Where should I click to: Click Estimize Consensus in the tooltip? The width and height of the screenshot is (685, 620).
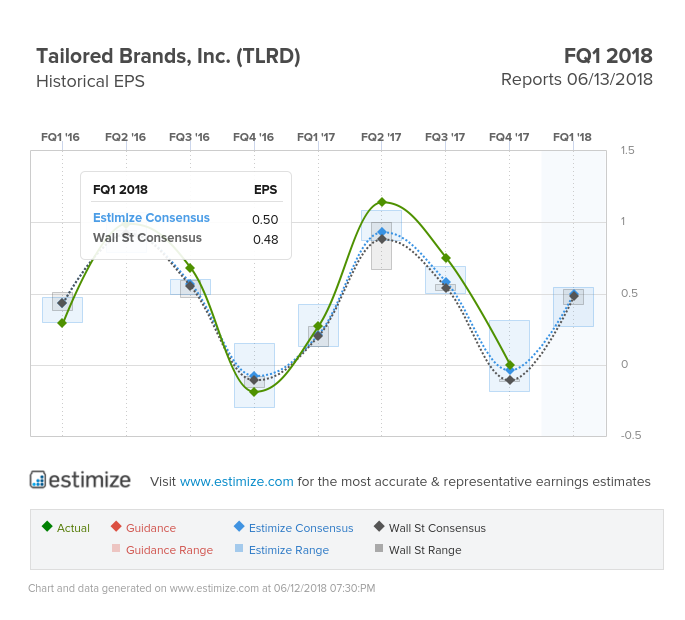(x=151, y=218)
